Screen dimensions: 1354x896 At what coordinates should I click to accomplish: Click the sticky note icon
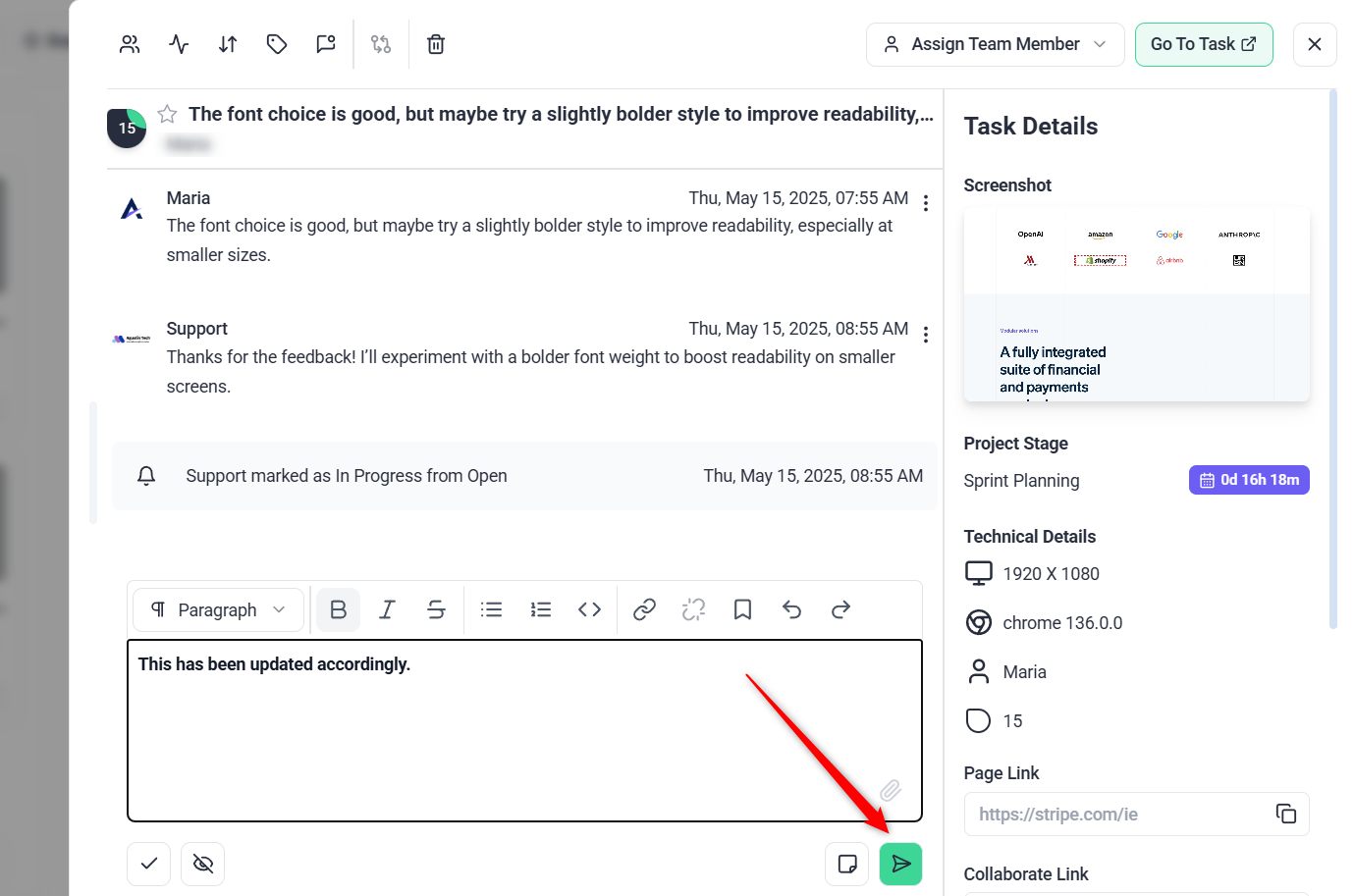(x=846, y=864)
